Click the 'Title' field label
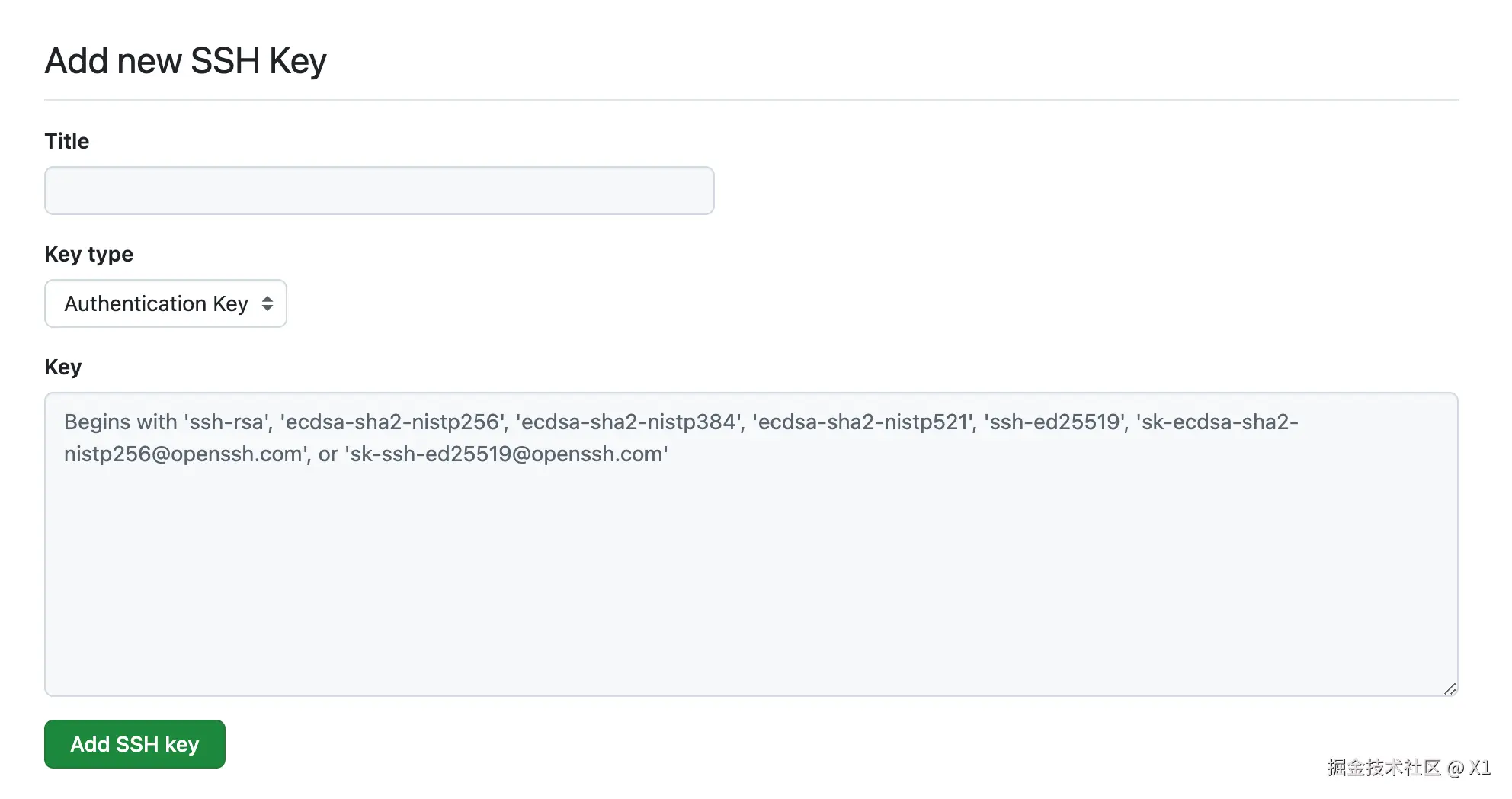This screenshot has width=1512, height=799. coord(67,141)
